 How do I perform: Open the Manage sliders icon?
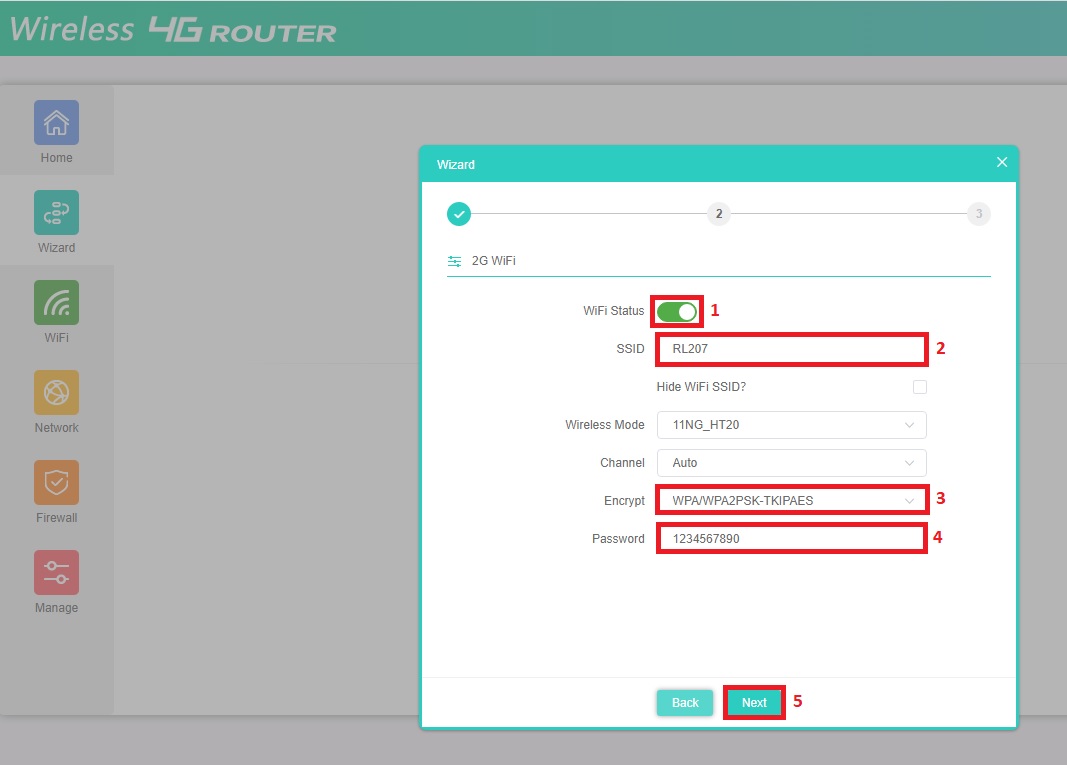[56, 573]
